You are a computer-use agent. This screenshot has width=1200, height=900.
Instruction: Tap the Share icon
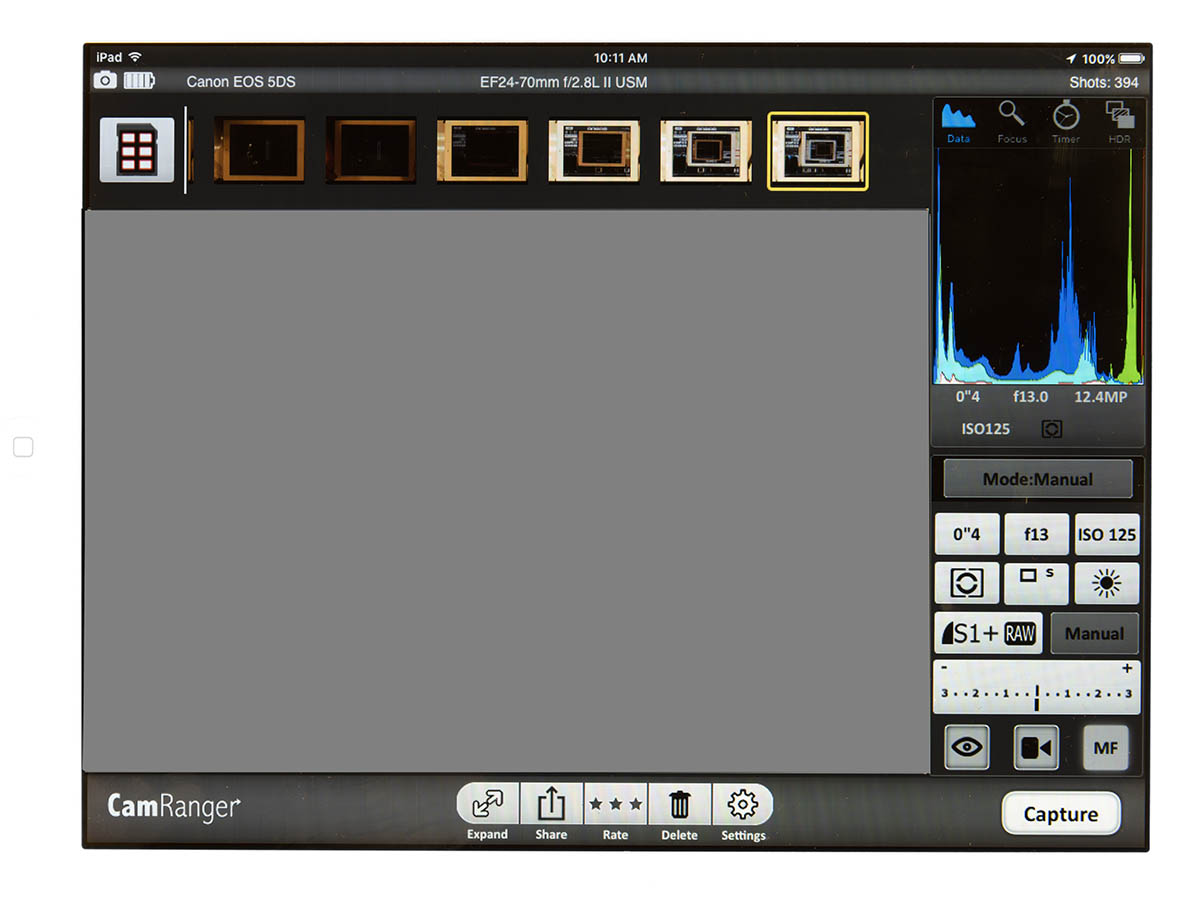coord(551,804)
